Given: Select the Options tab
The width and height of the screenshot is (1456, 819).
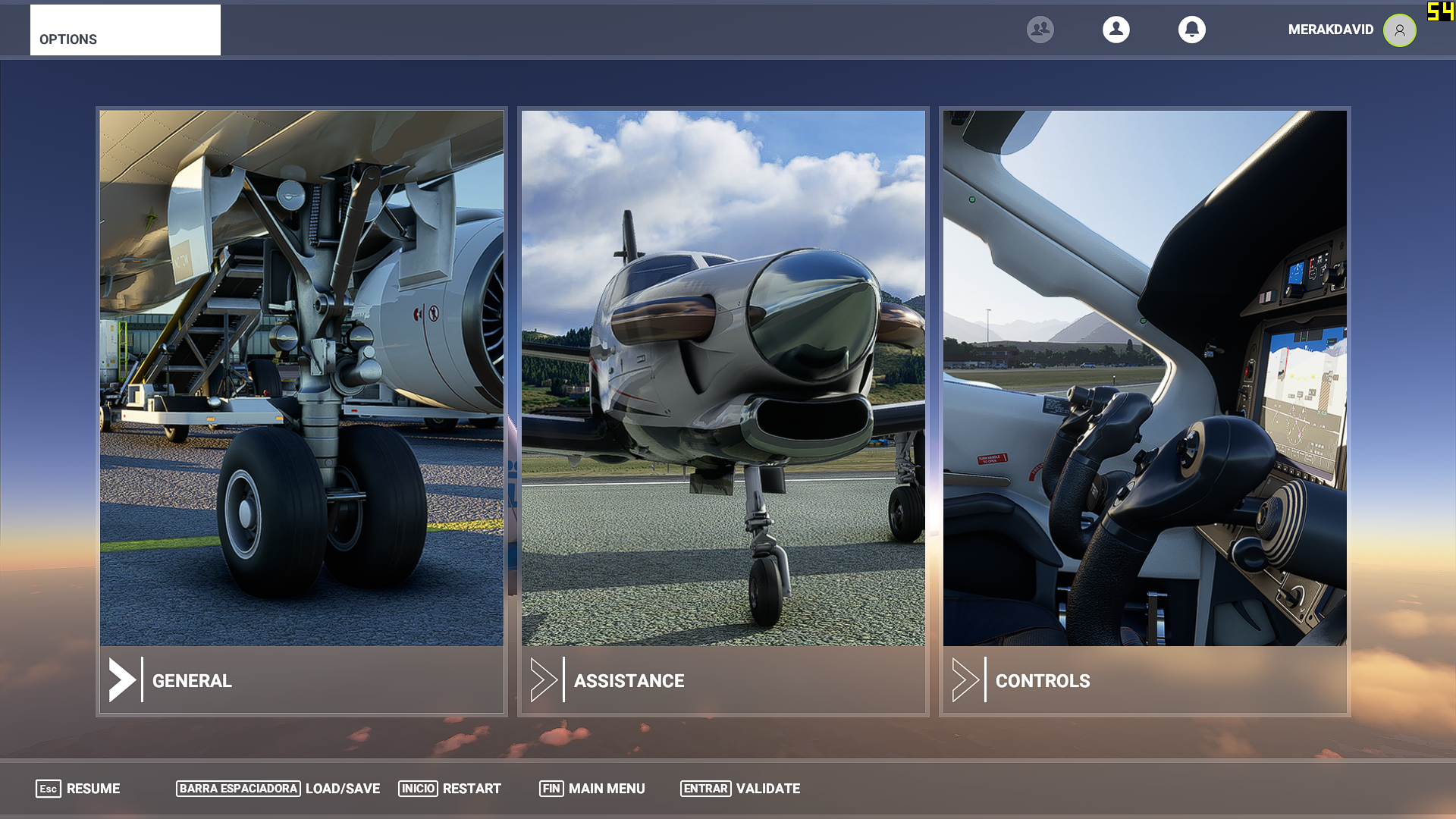Looking at the screenshot, I should [125, 30].
